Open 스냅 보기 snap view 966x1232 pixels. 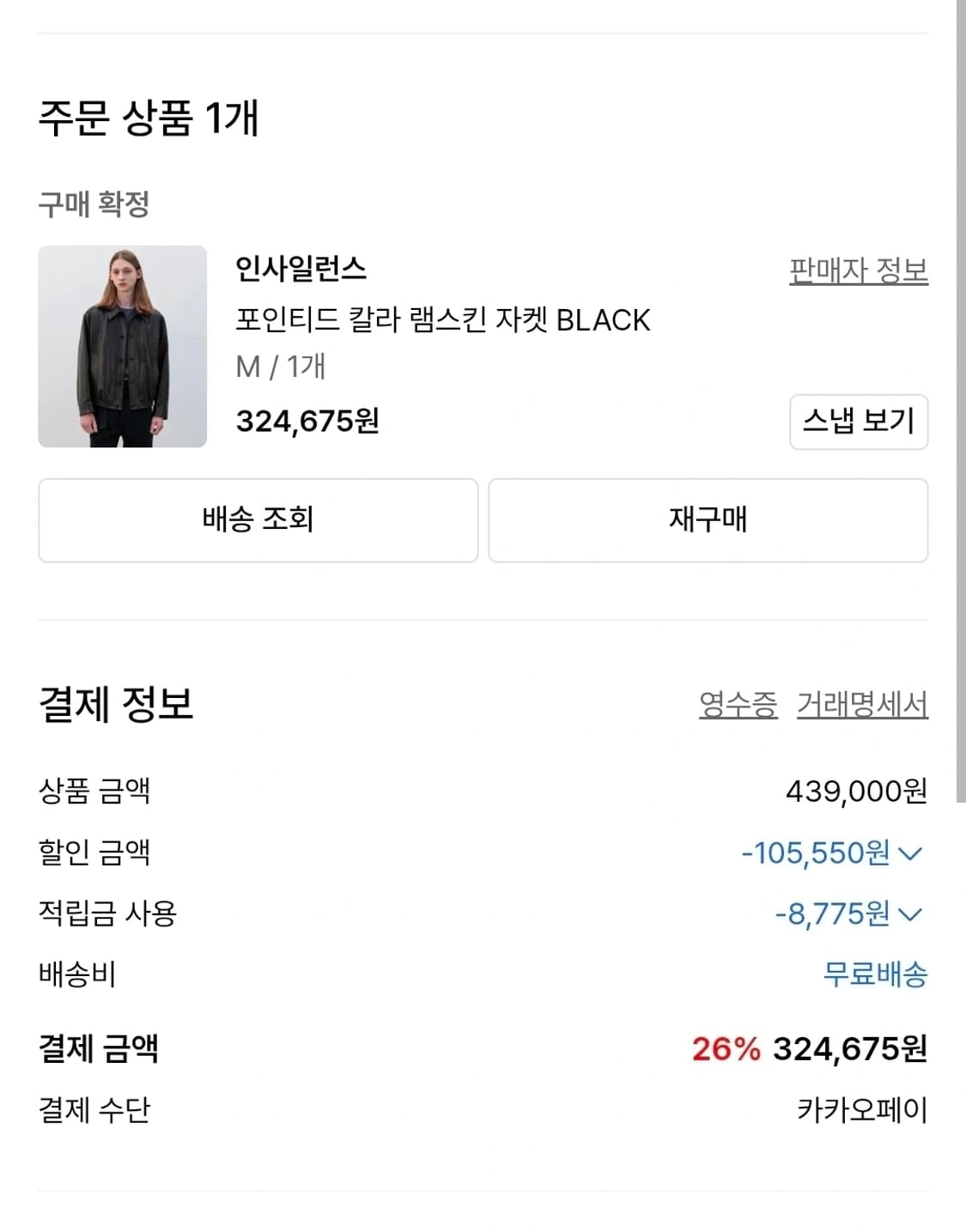tap(859, 422)
